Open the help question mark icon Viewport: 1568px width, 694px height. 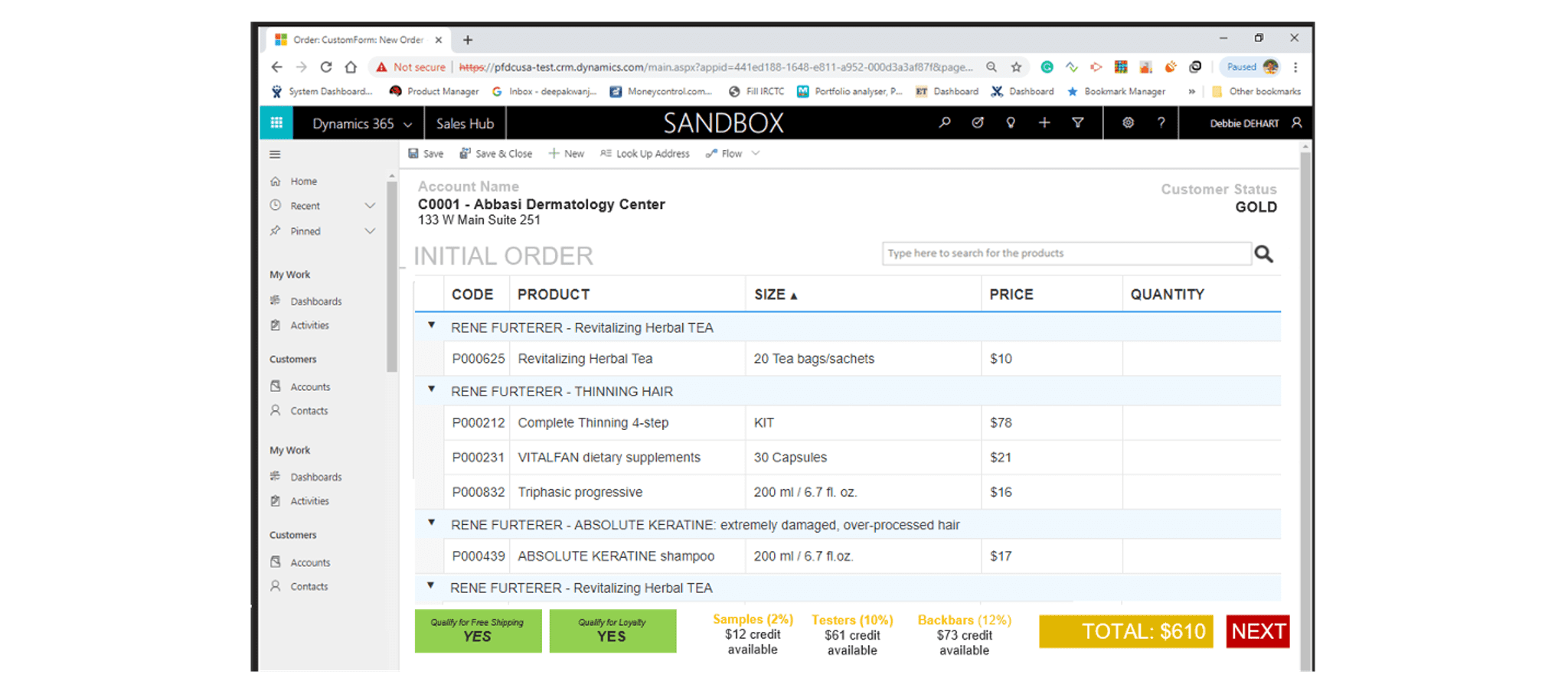(1161, 122)
